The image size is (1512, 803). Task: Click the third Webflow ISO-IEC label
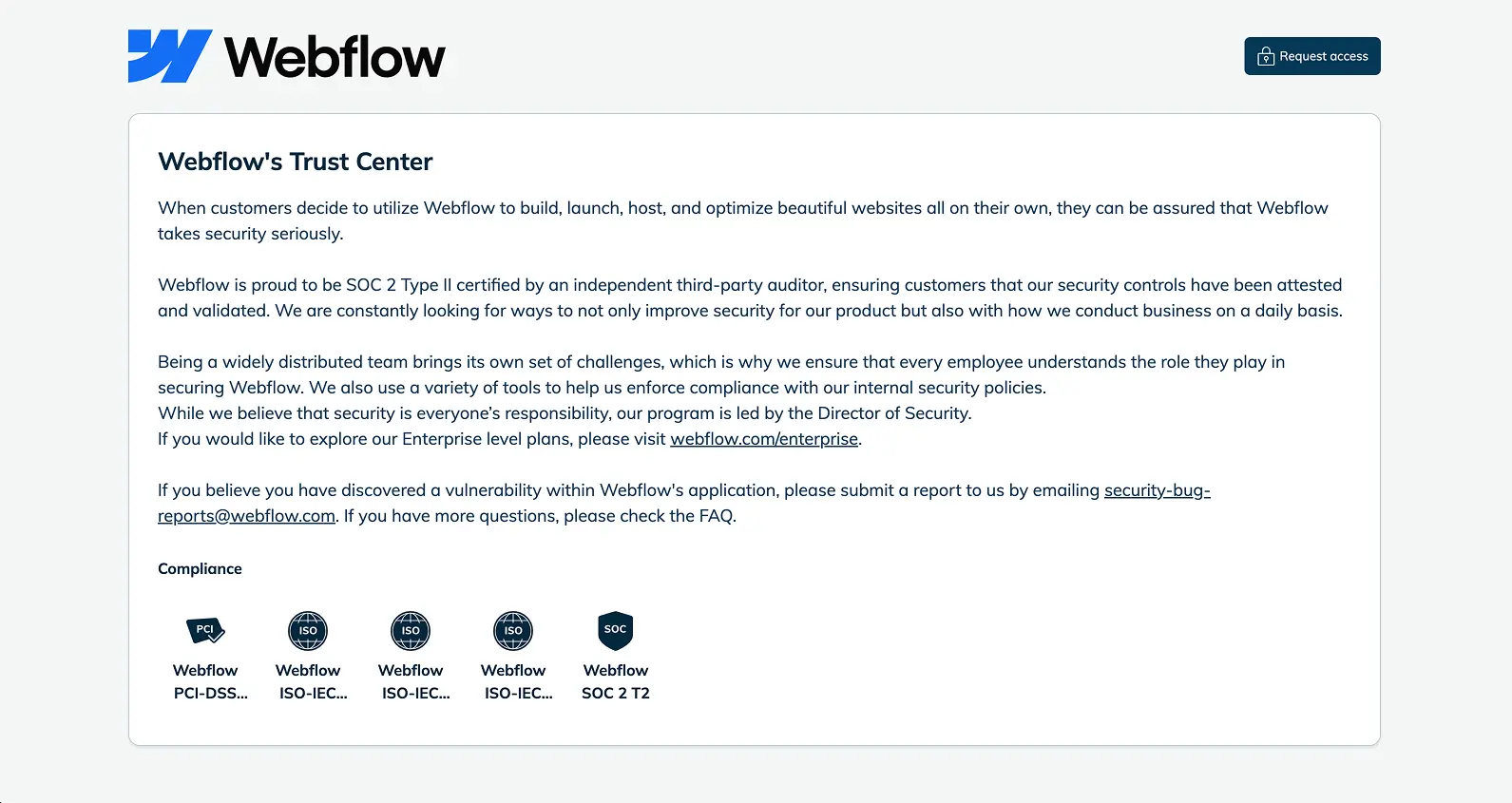point(518,681)
